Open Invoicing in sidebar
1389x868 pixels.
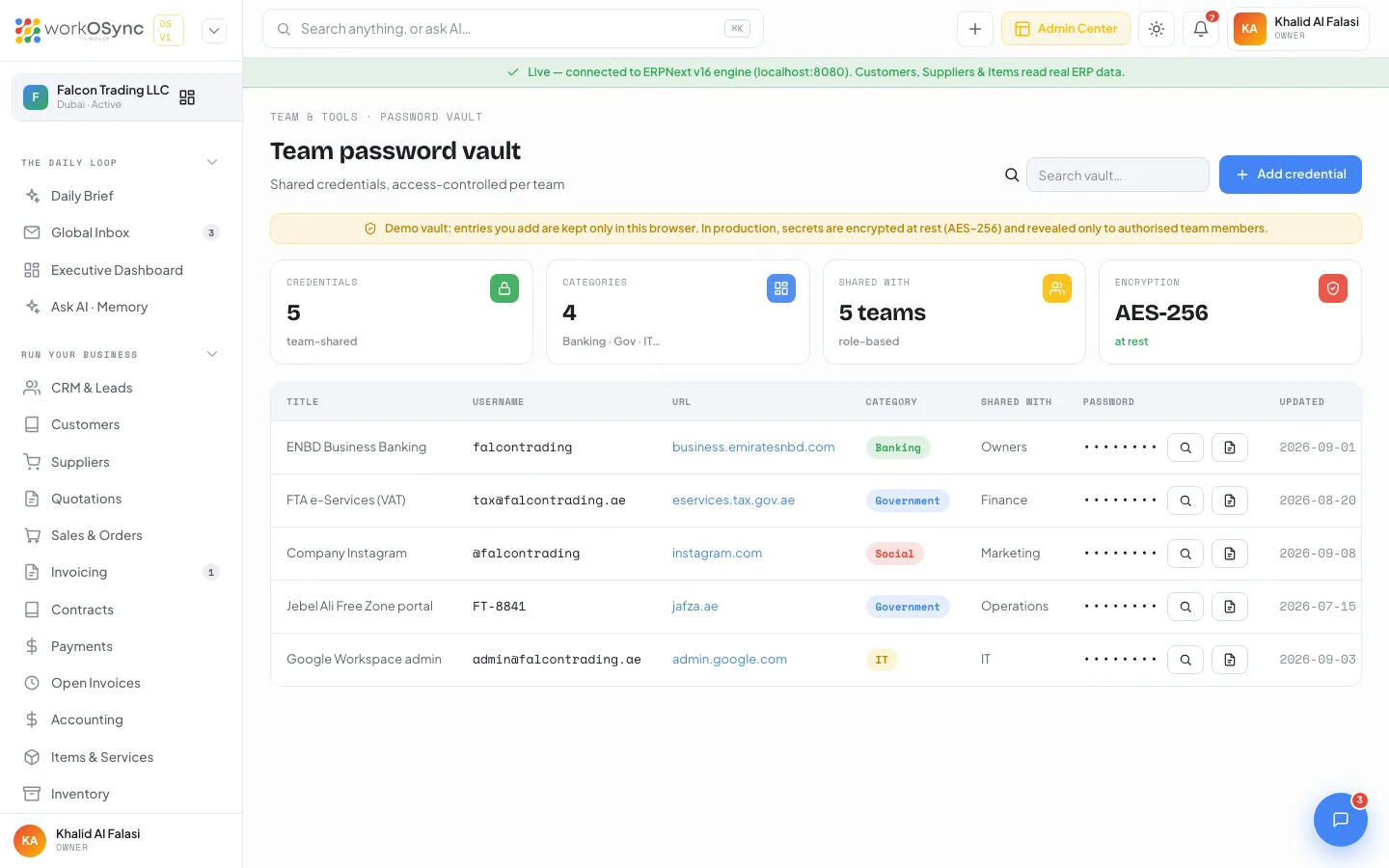tap(122, 572)
